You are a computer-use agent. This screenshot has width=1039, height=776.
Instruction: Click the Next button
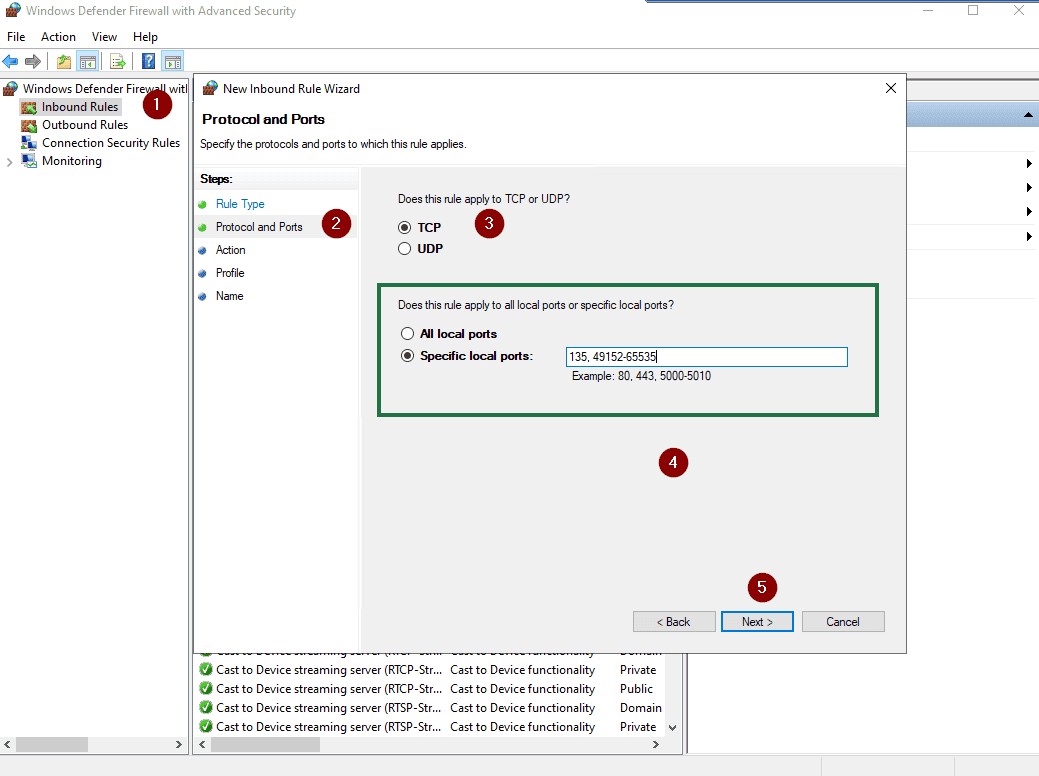757,622
